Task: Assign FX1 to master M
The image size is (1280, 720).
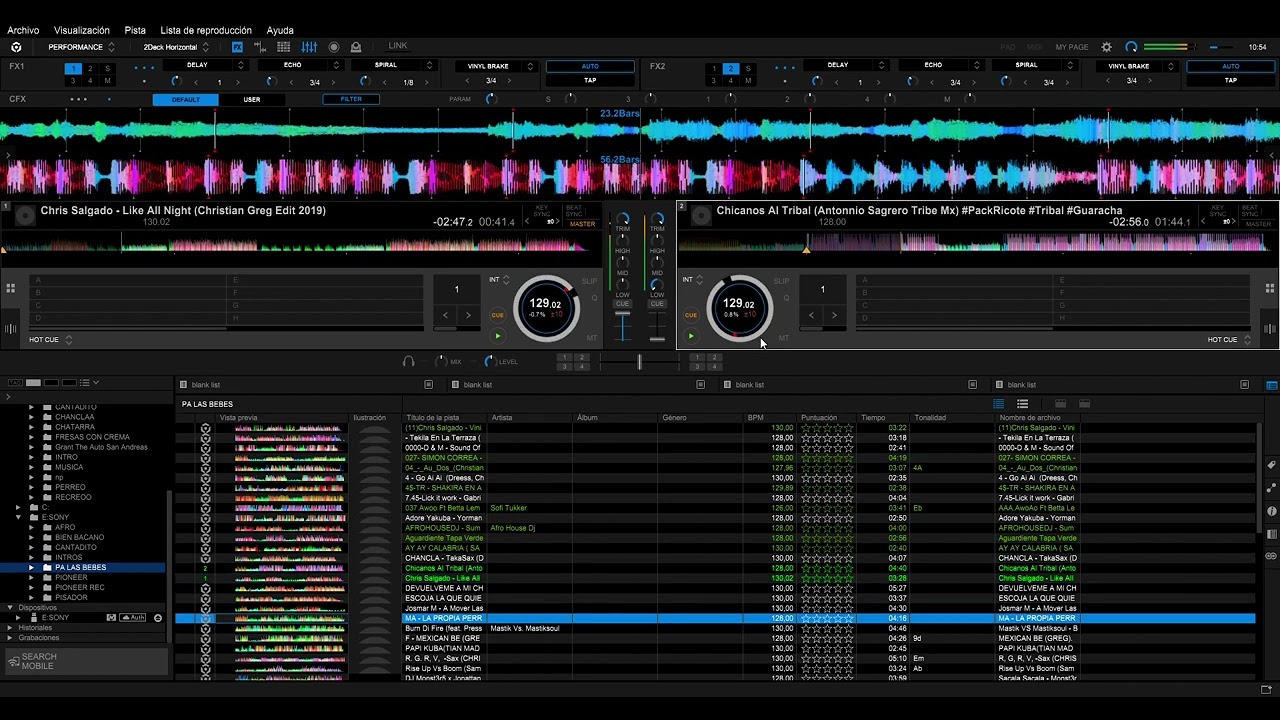Action: tap(107, 81)
